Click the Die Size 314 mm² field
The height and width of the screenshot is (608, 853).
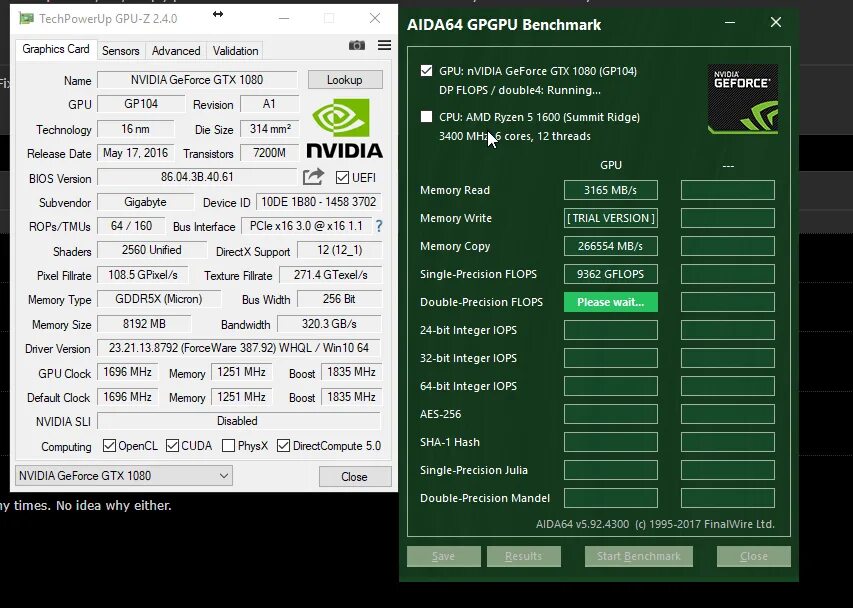point(270,129)
